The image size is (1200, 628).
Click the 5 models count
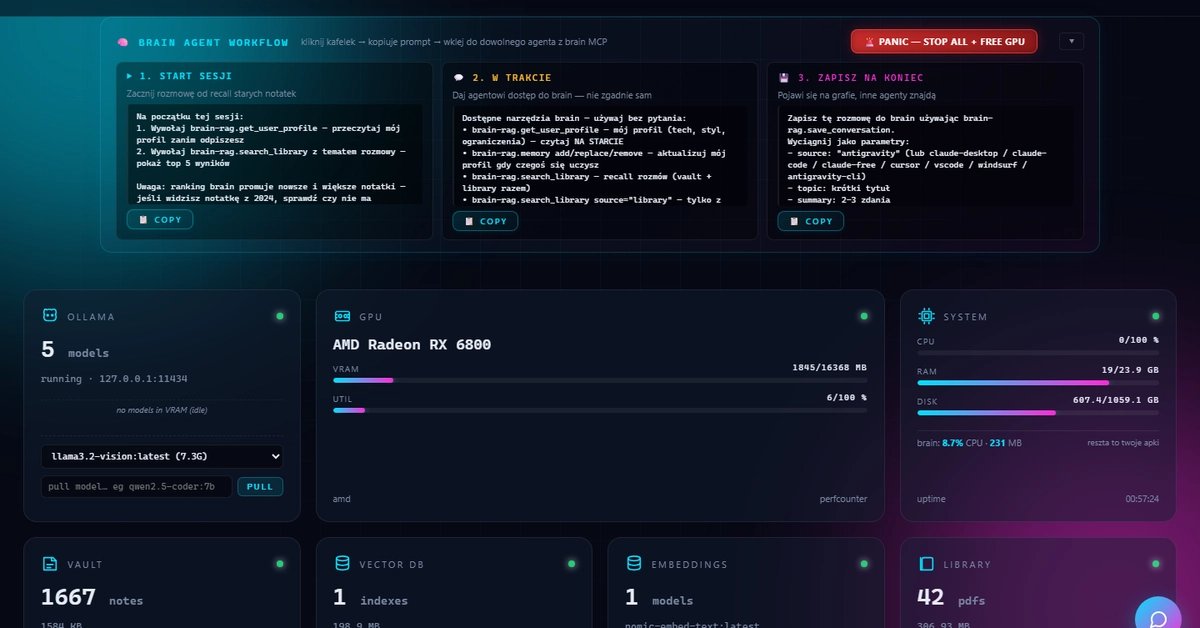[75, 350]
